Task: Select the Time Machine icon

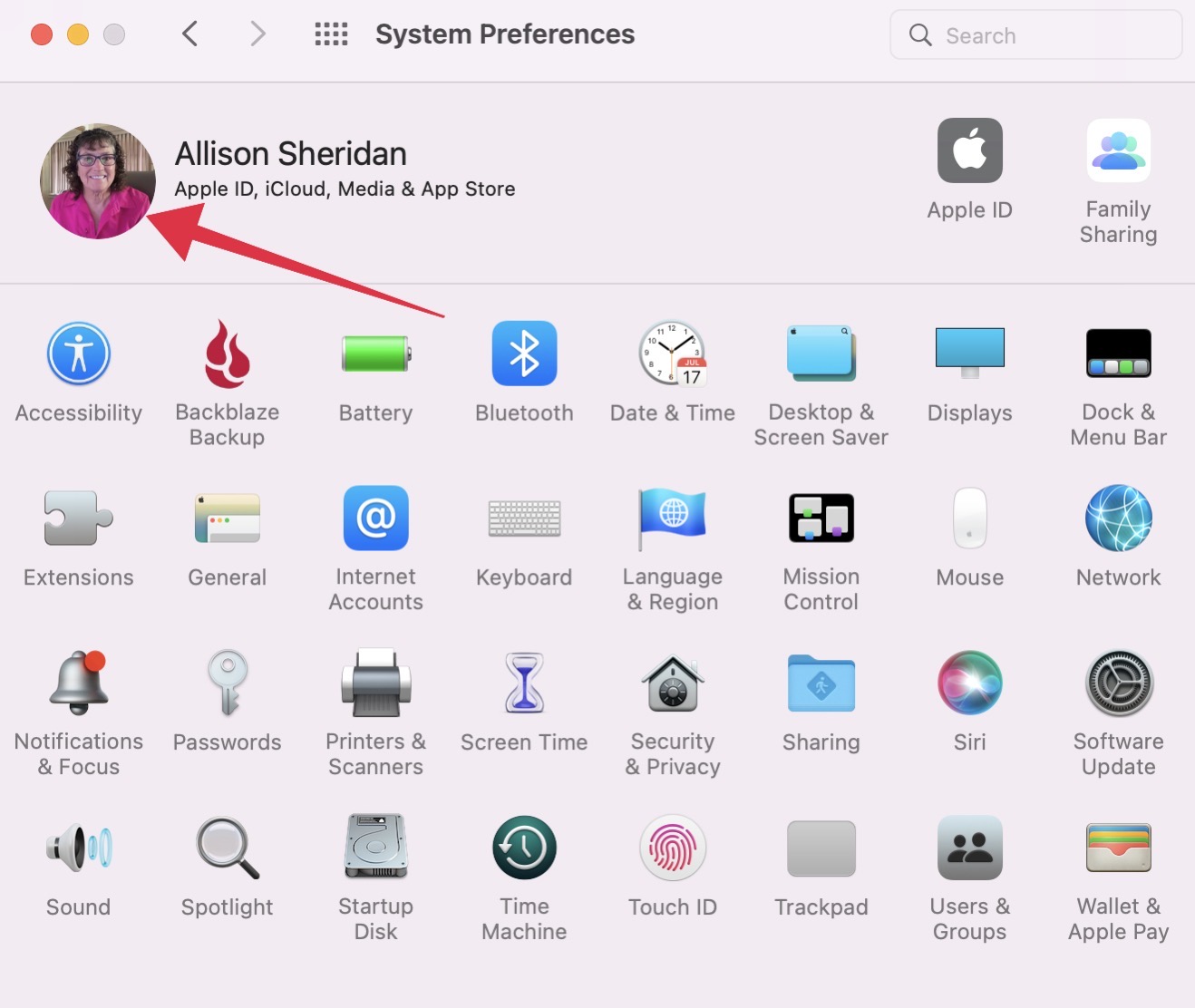Action: pyautogui.click(x=524, y=848)
